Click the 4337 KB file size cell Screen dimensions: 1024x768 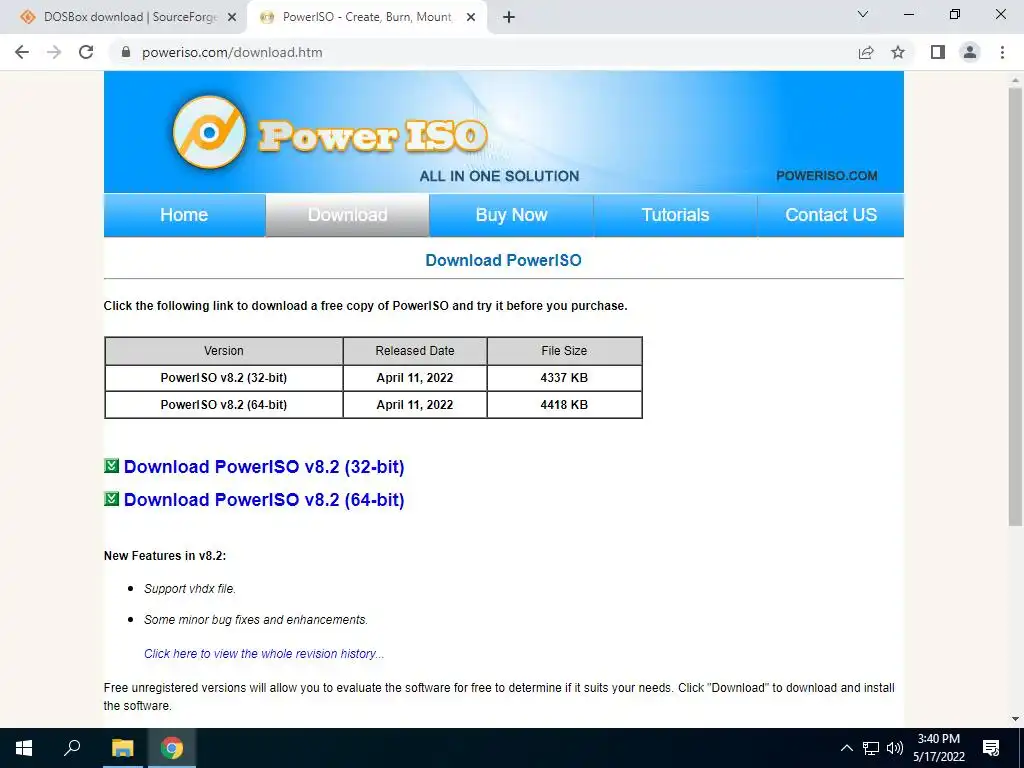tap(564, 377)
